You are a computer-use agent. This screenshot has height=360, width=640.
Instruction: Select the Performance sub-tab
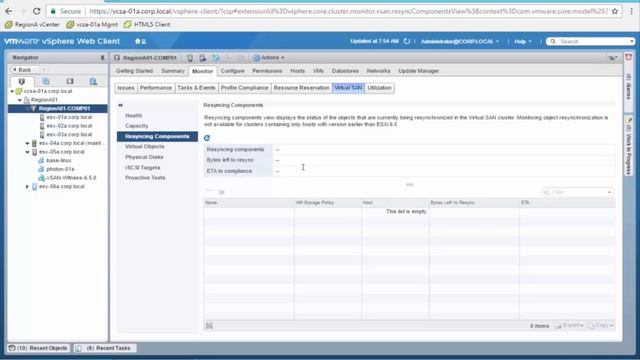point(156,88)
